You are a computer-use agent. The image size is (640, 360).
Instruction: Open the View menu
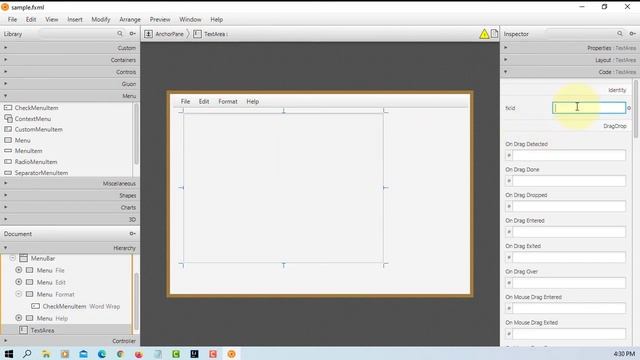click(x=52, y=19)
